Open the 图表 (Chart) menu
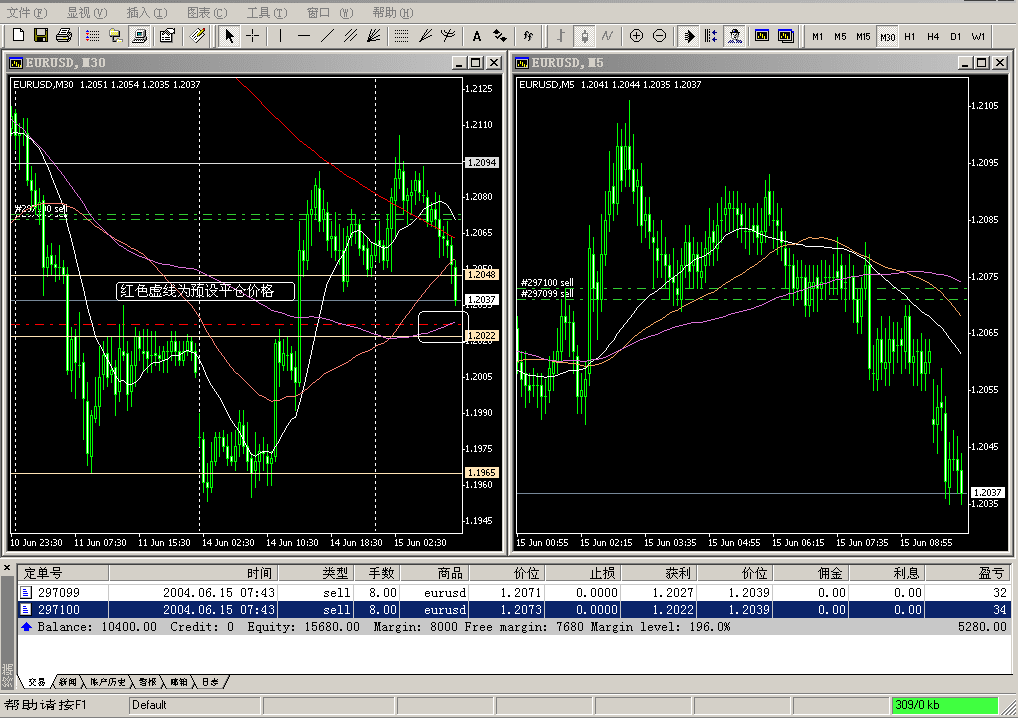1018x718 pixels. pos(205,12)
